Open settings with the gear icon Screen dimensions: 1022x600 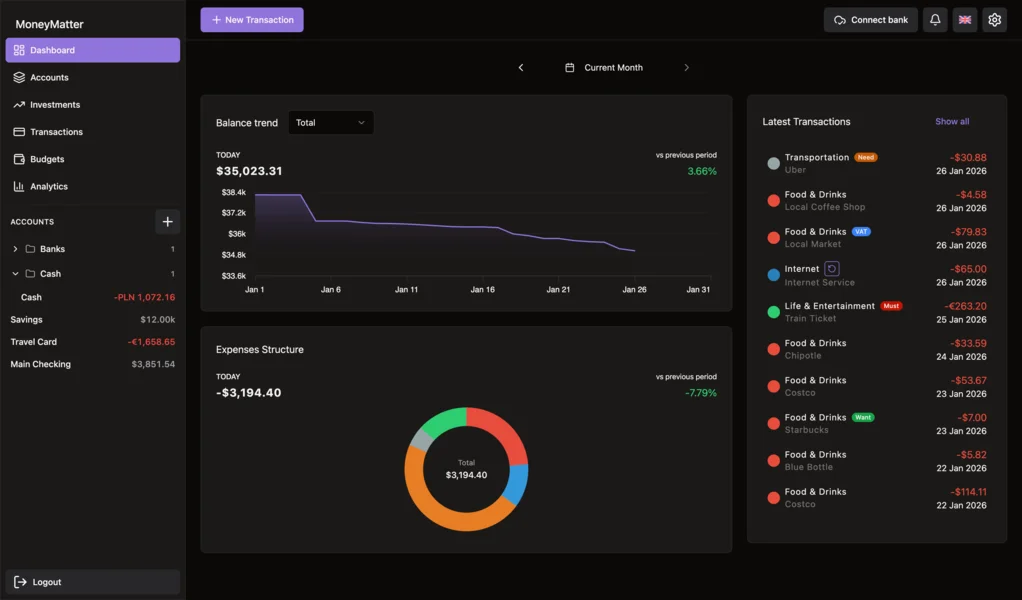coord(994,19)
